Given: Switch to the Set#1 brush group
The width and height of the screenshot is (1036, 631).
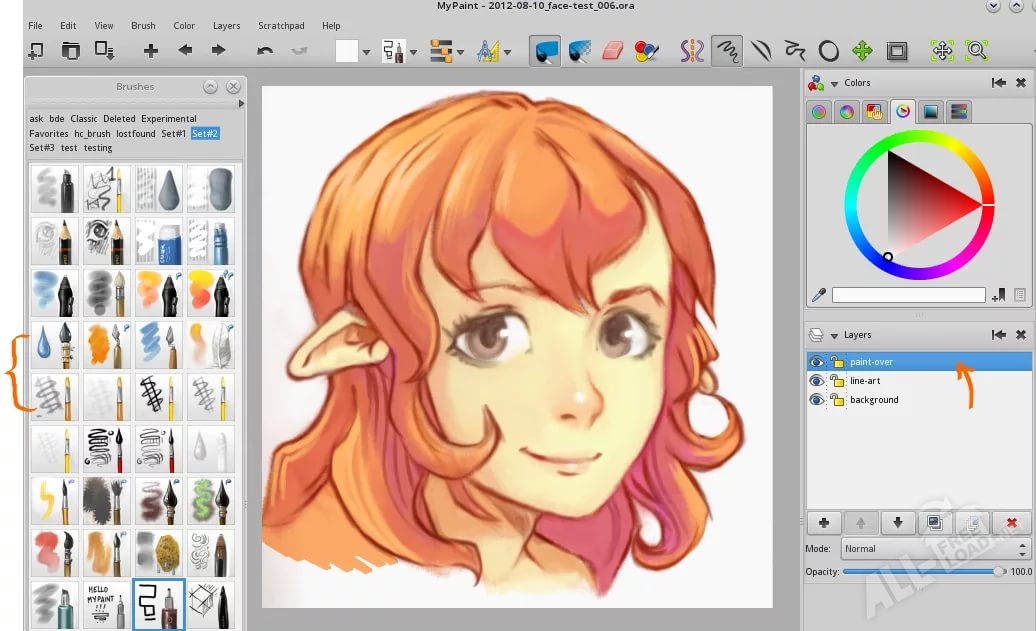Looking at the screenshot, I should 173,133.
